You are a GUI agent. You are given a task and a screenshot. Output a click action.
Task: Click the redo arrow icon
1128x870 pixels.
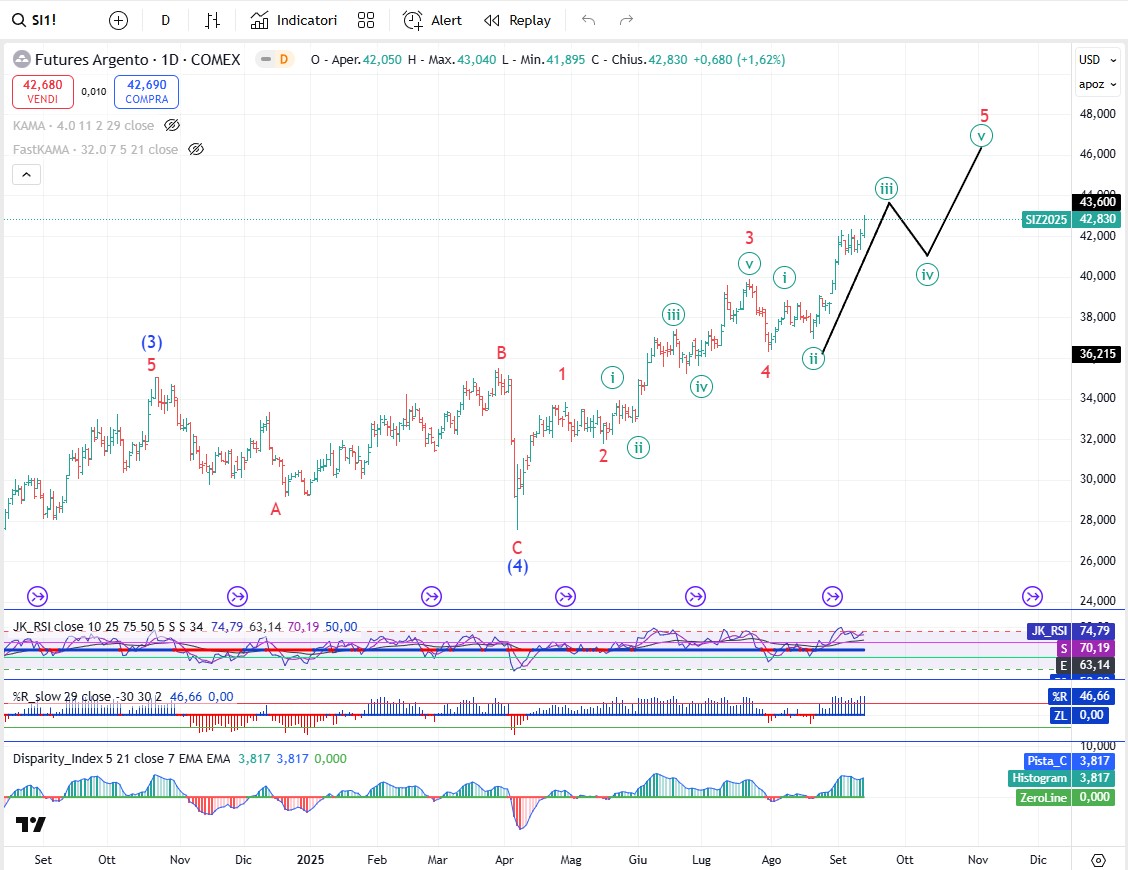pyautogui.click(x=627, y=20)
